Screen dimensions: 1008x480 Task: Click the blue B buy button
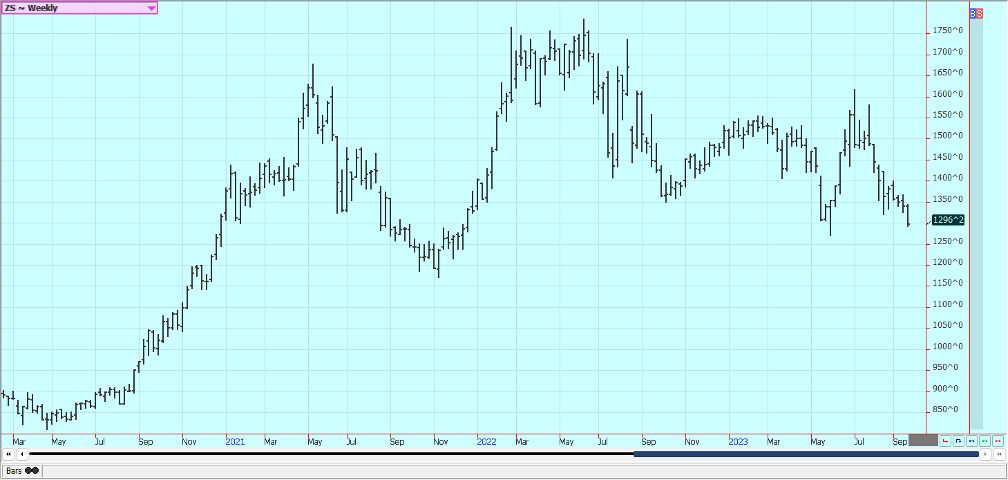975,13
